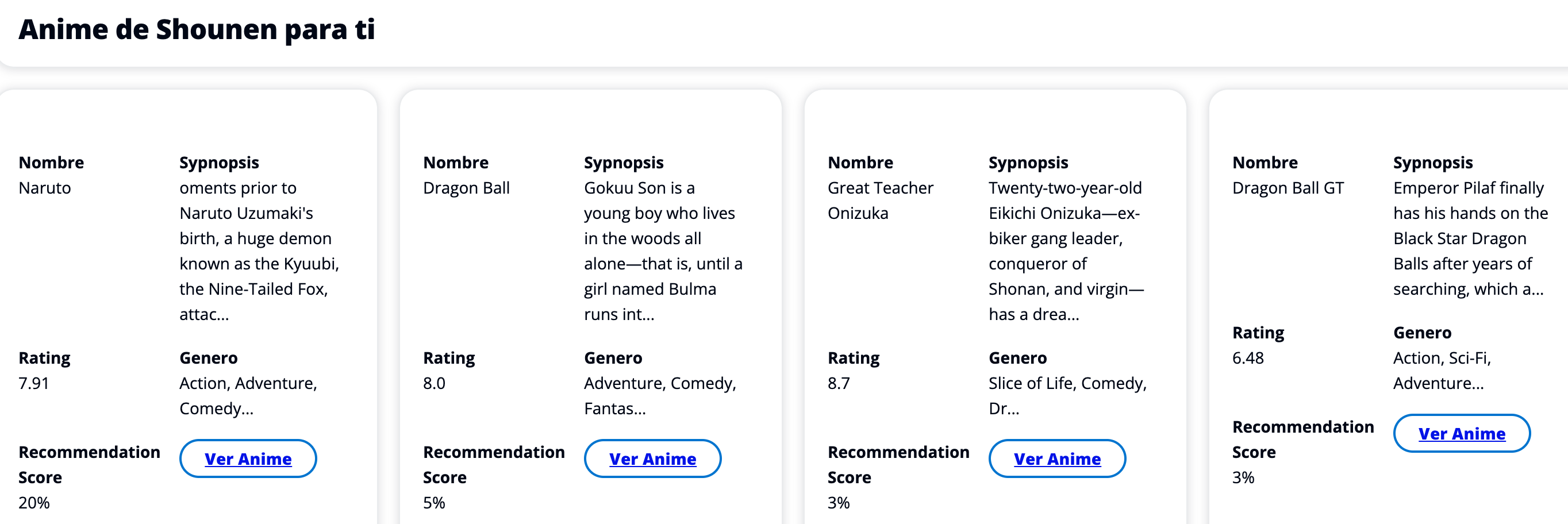Screen dimensions: 1568x524
Task: Click Ver Anime button for Naruto
Action: 248,459
